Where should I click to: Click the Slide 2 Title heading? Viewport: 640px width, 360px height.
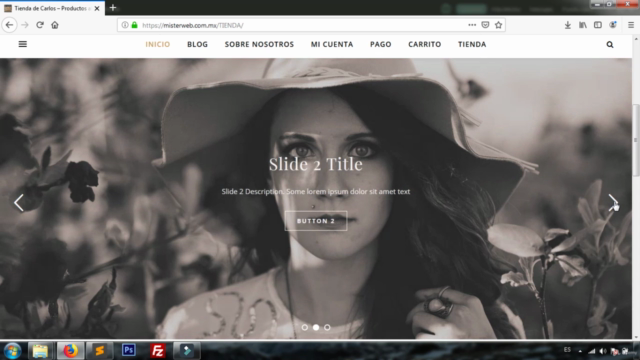coord(316,164)
